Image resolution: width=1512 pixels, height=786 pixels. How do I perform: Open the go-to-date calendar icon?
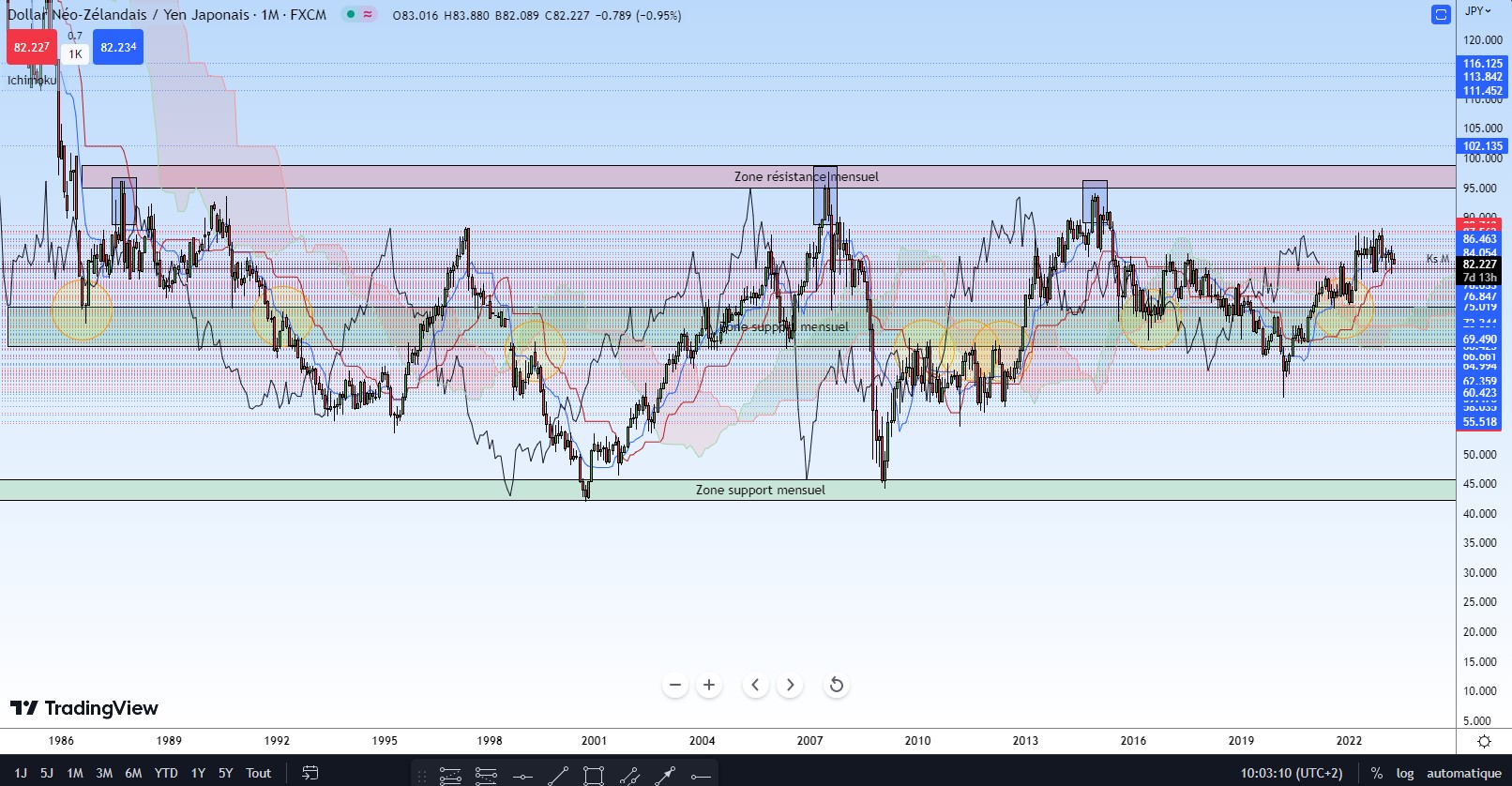[310, 773]
